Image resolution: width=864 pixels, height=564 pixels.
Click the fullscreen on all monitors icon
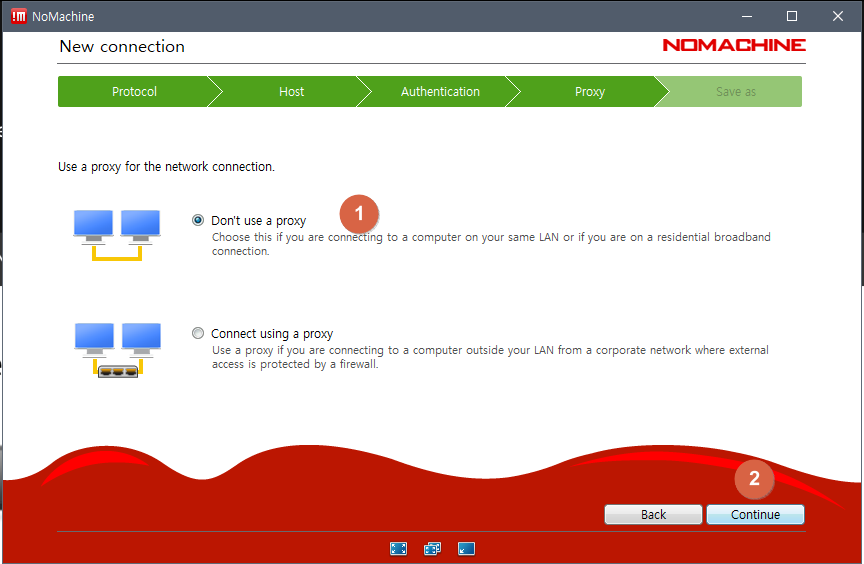pyautogui.click(x=433, y=549)
